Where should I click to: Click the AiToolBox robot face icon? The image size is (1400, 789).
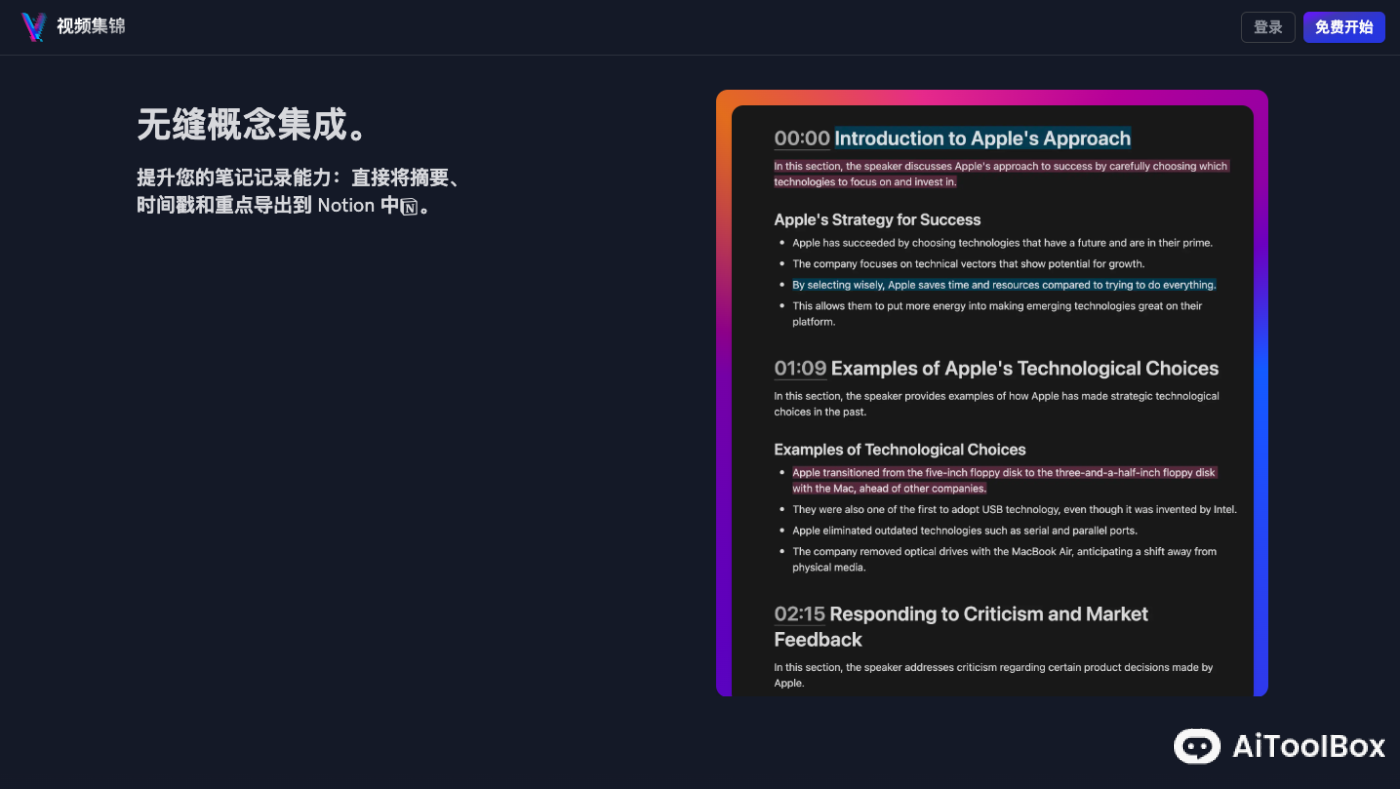1196,746
